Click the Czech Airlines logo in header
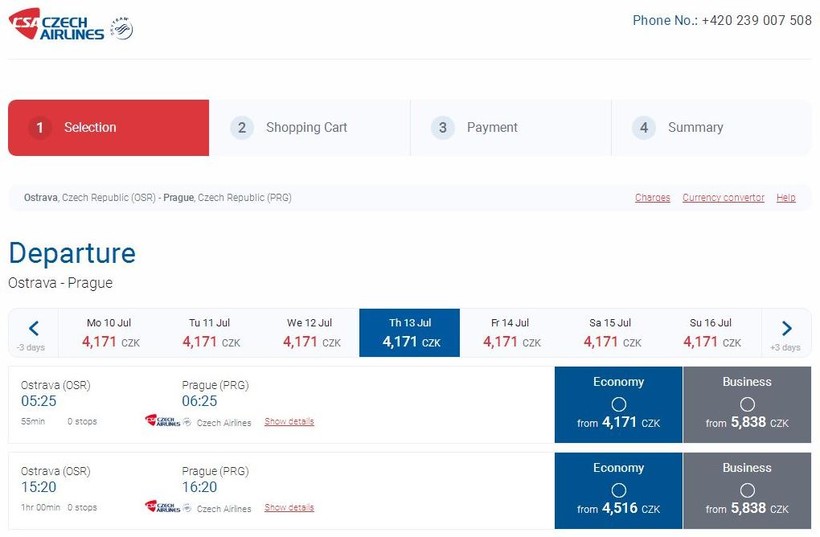Image resolution: width=820 pixels, height=537 pixels. (56, 24)
